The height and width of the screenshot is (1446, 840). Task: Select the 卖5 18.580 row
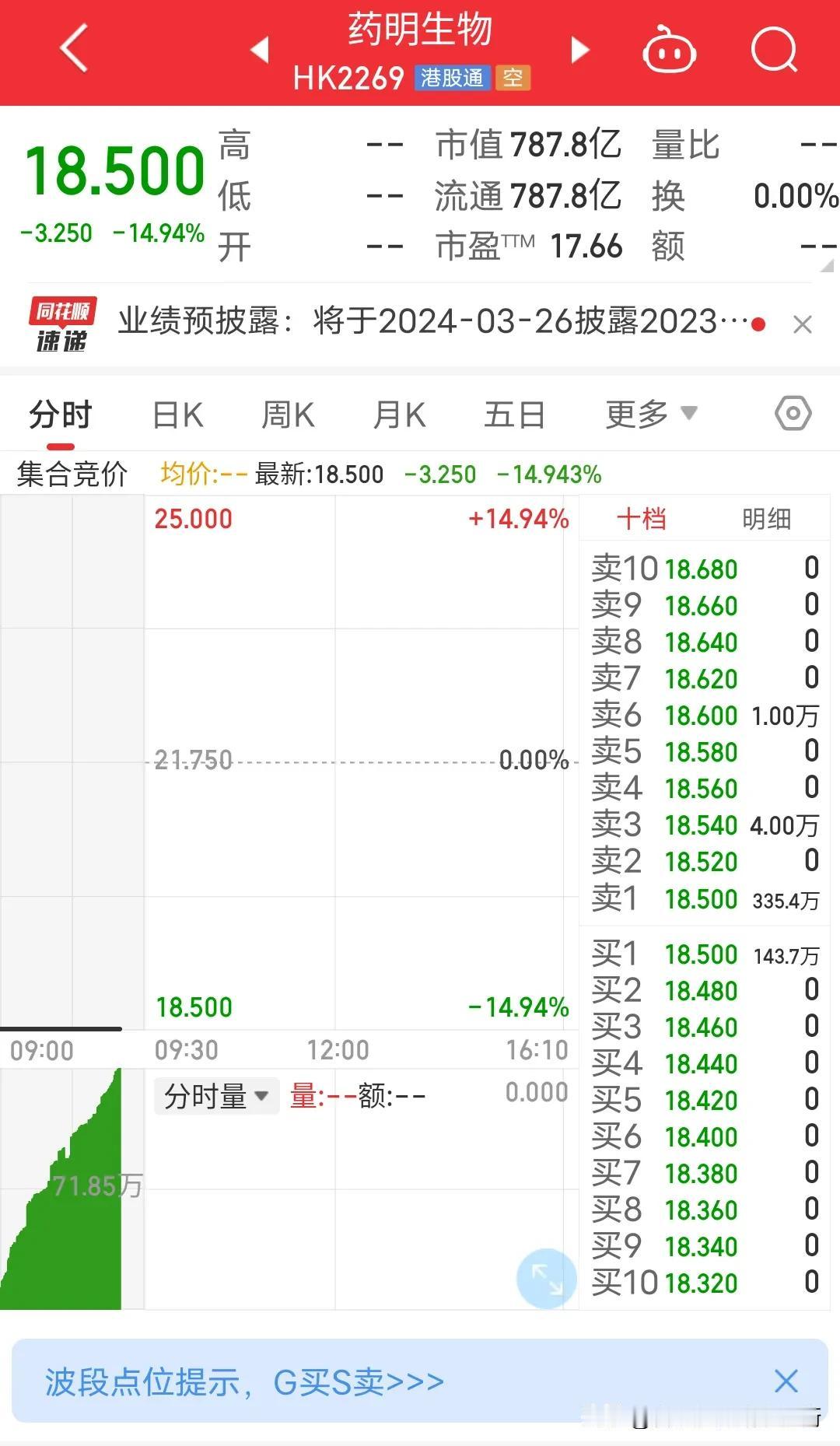705,751
